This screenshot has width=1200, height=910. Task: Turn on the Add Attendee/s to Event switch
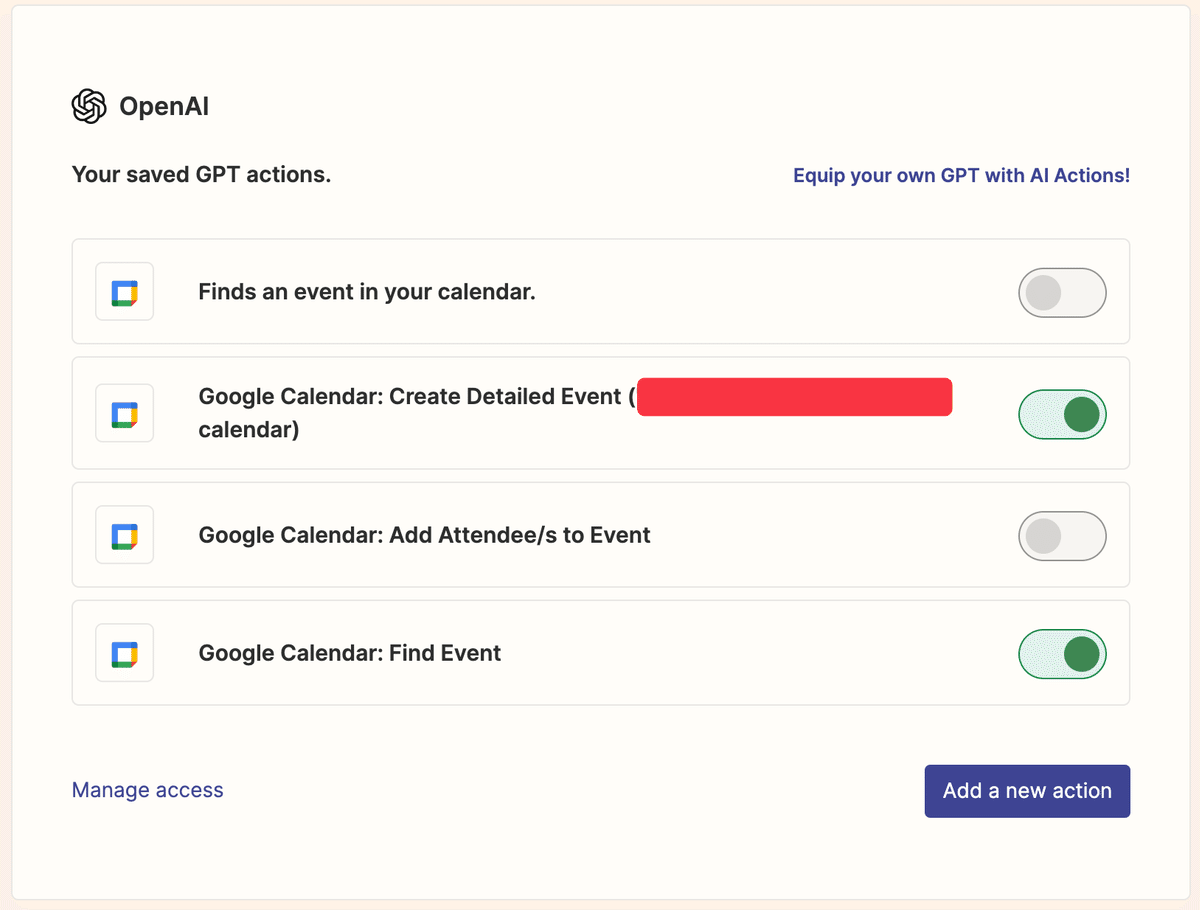coord(1062,536)
